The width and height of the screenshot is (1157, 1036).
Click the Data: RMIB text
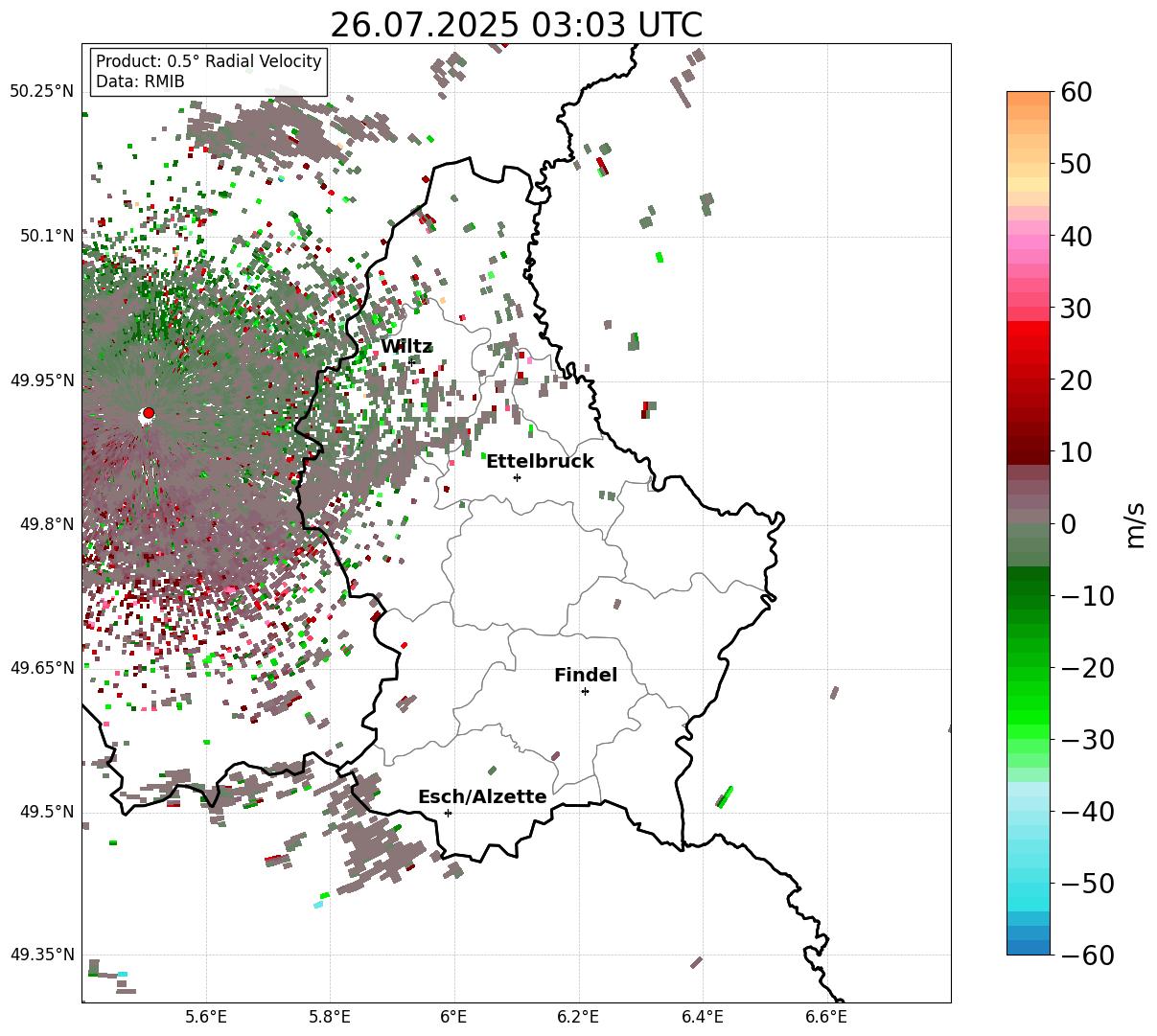point(140,82)
